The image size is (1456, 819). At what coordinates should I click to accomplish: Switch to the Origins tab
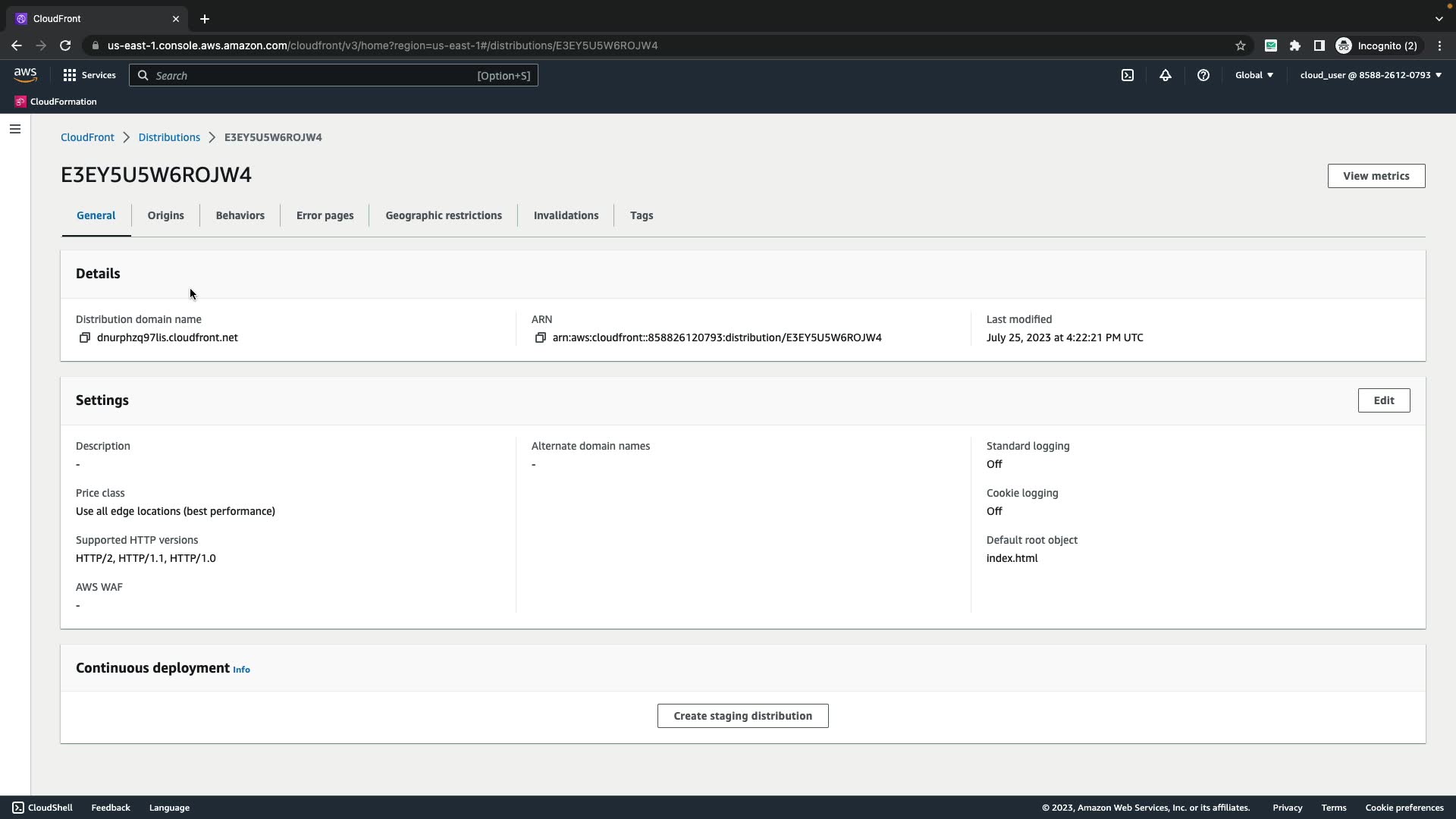point(165,215)
